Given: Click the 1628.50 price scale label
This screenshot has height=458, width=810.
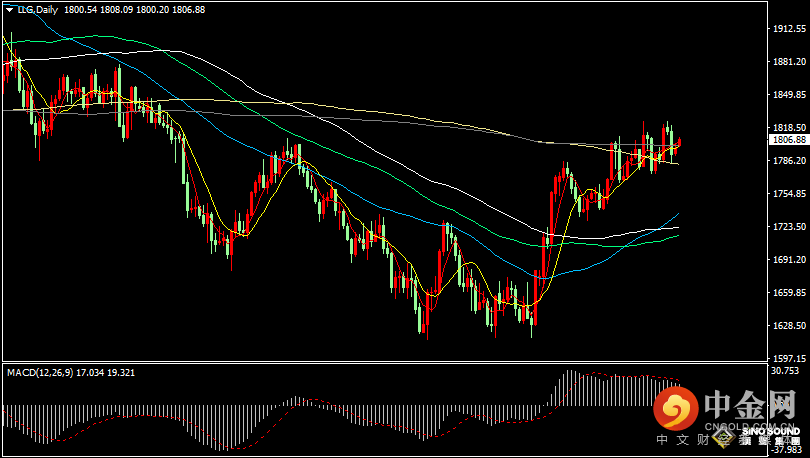Looking at the screenshot, I should [789, 326].
